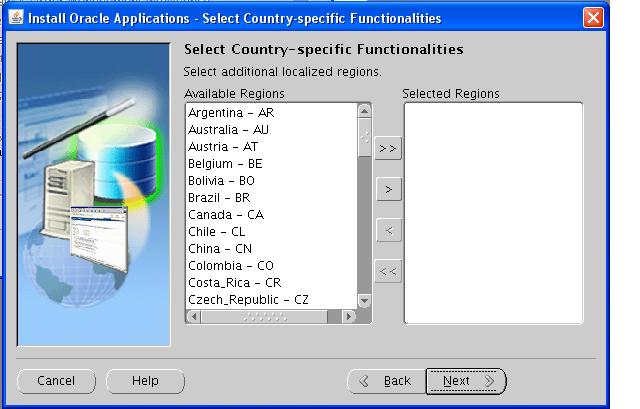The width and height of the screenshot is (640, 409).
Task: Click the remove all regions (<<) button
Action: click(388, 271)
